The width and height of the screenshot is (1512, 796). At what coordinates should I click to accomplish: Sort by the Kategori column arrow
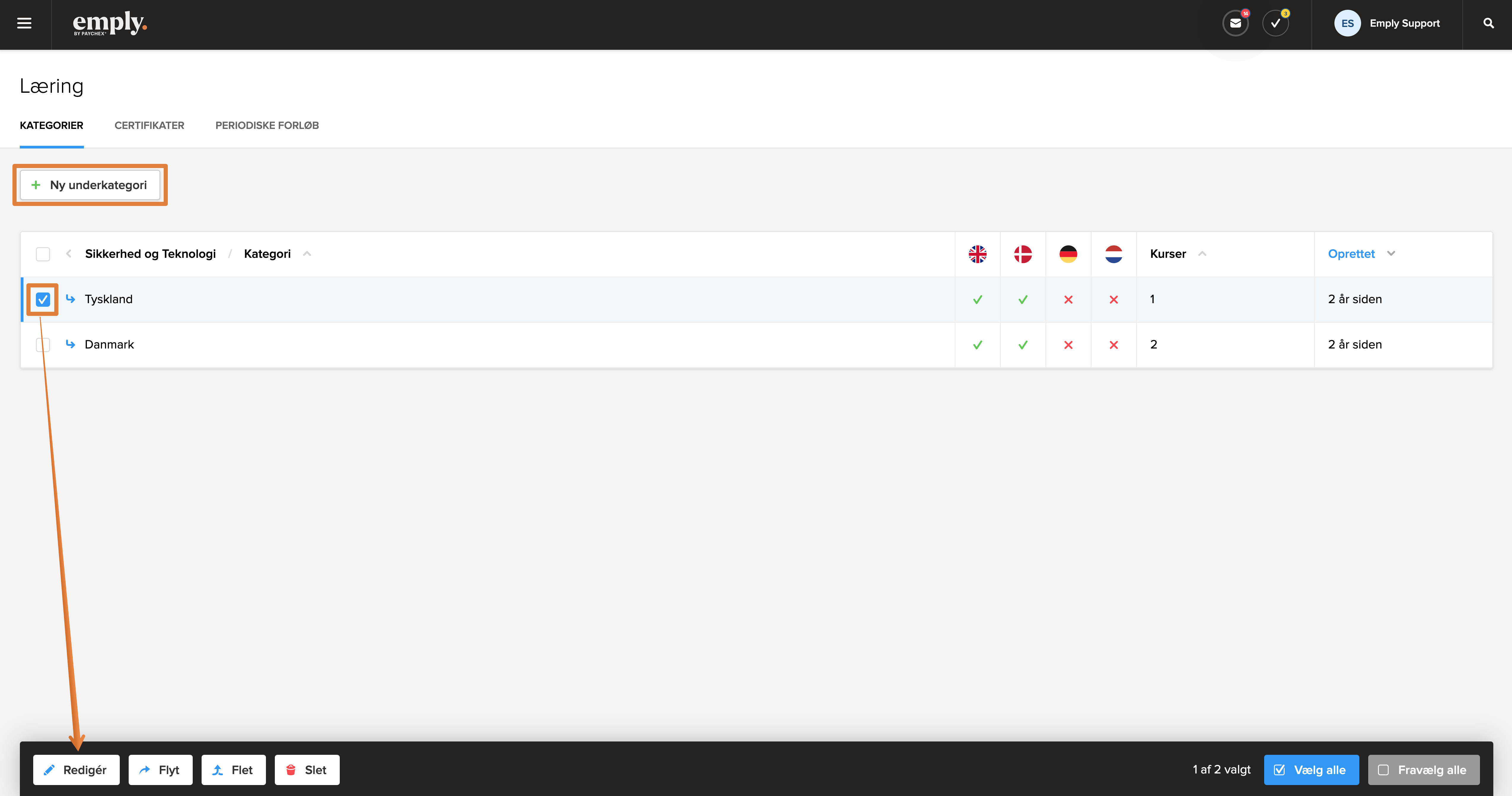point(307,253)
